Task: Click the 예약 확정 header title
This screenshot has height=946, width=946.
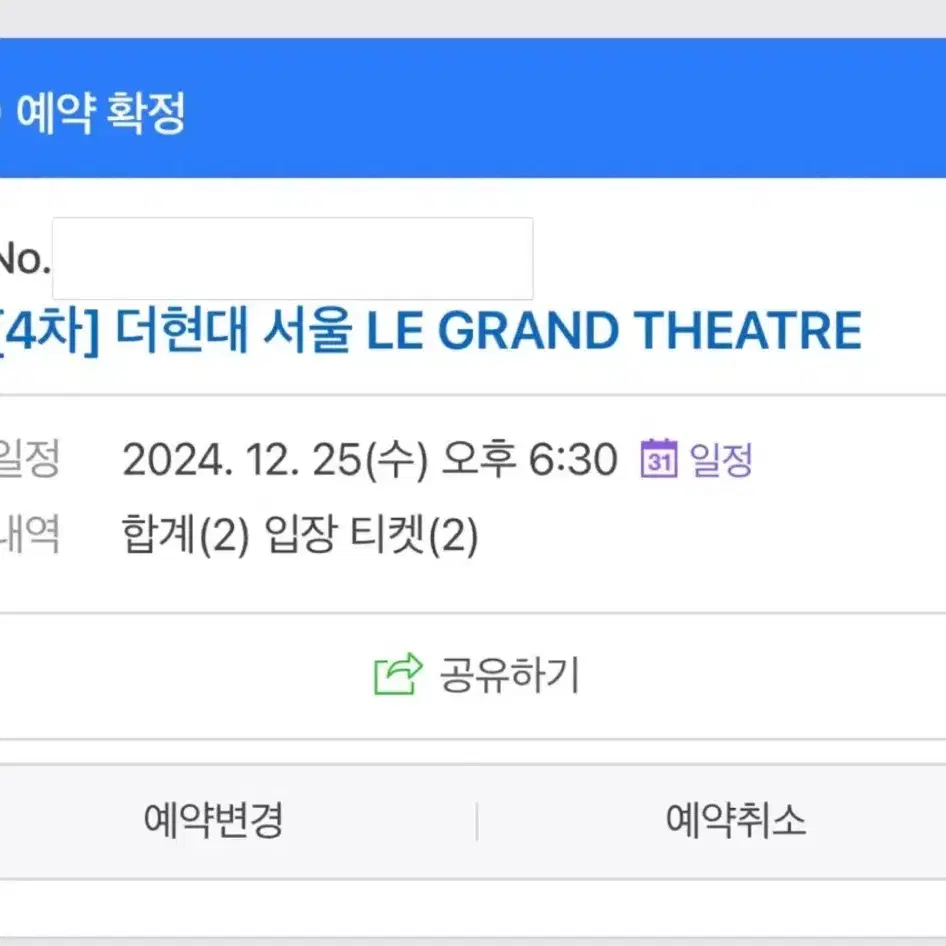Action: (x=100, y=113)
